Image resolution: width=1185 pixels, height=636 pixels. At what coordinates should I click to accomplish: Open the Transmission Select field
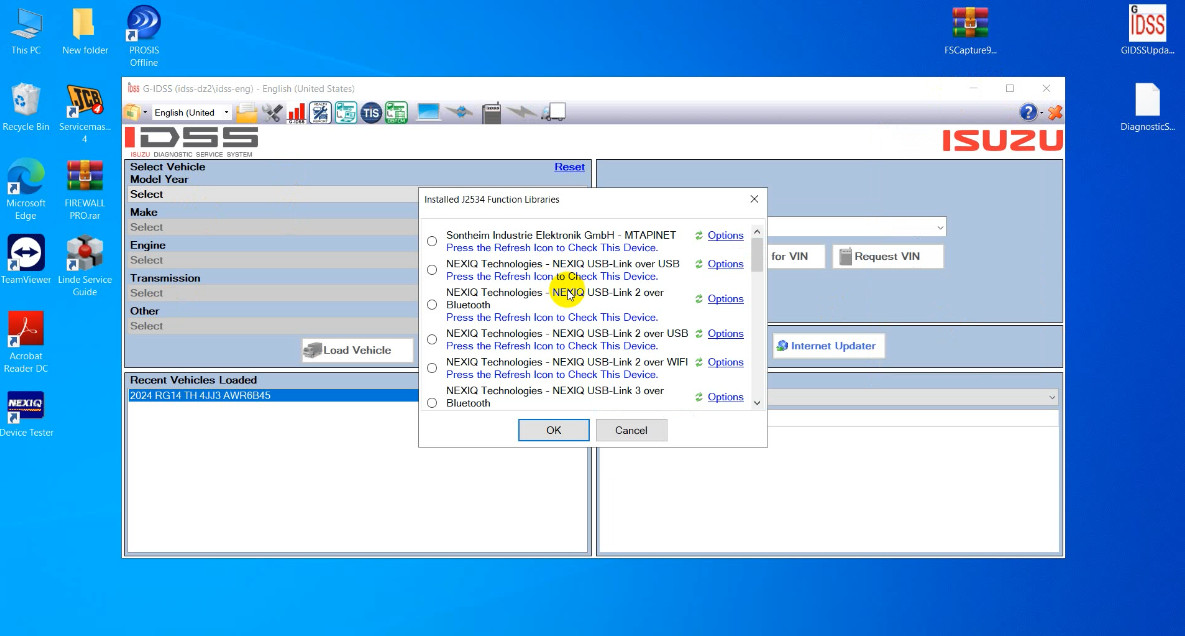tap(274, 293)
